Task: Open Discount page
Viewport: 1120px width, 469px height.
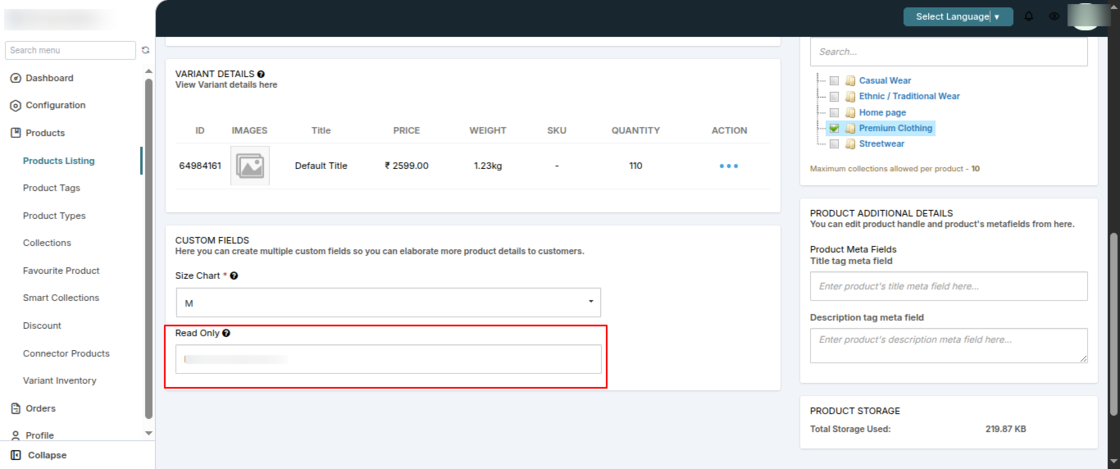Action: pyautogui.click(x=42, y=326)
